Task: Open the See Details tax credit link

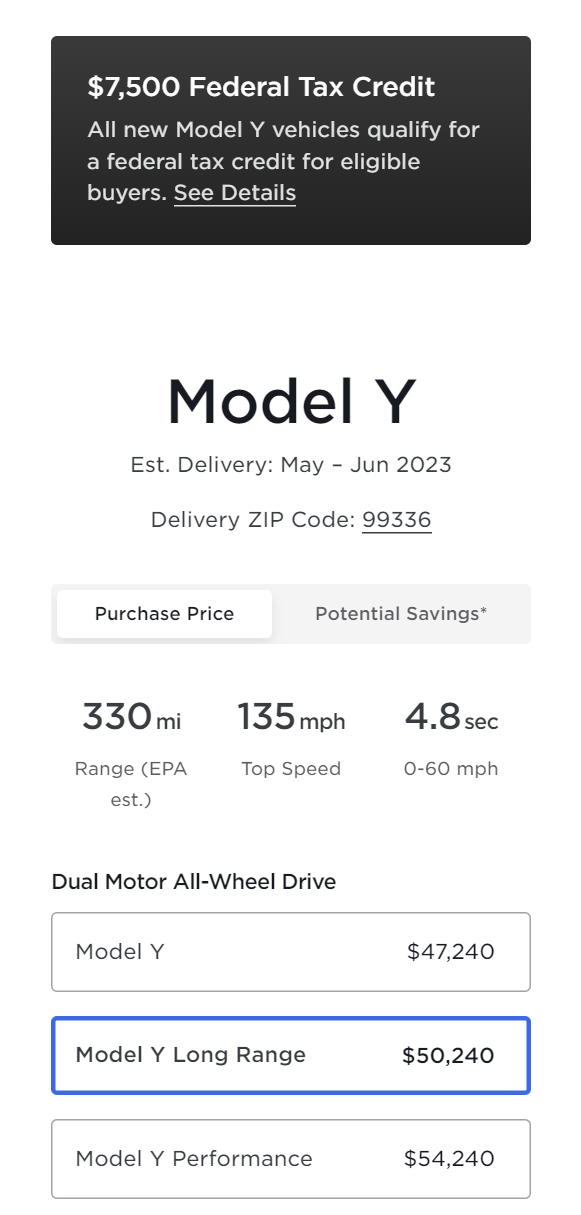Action: (235, 193)
